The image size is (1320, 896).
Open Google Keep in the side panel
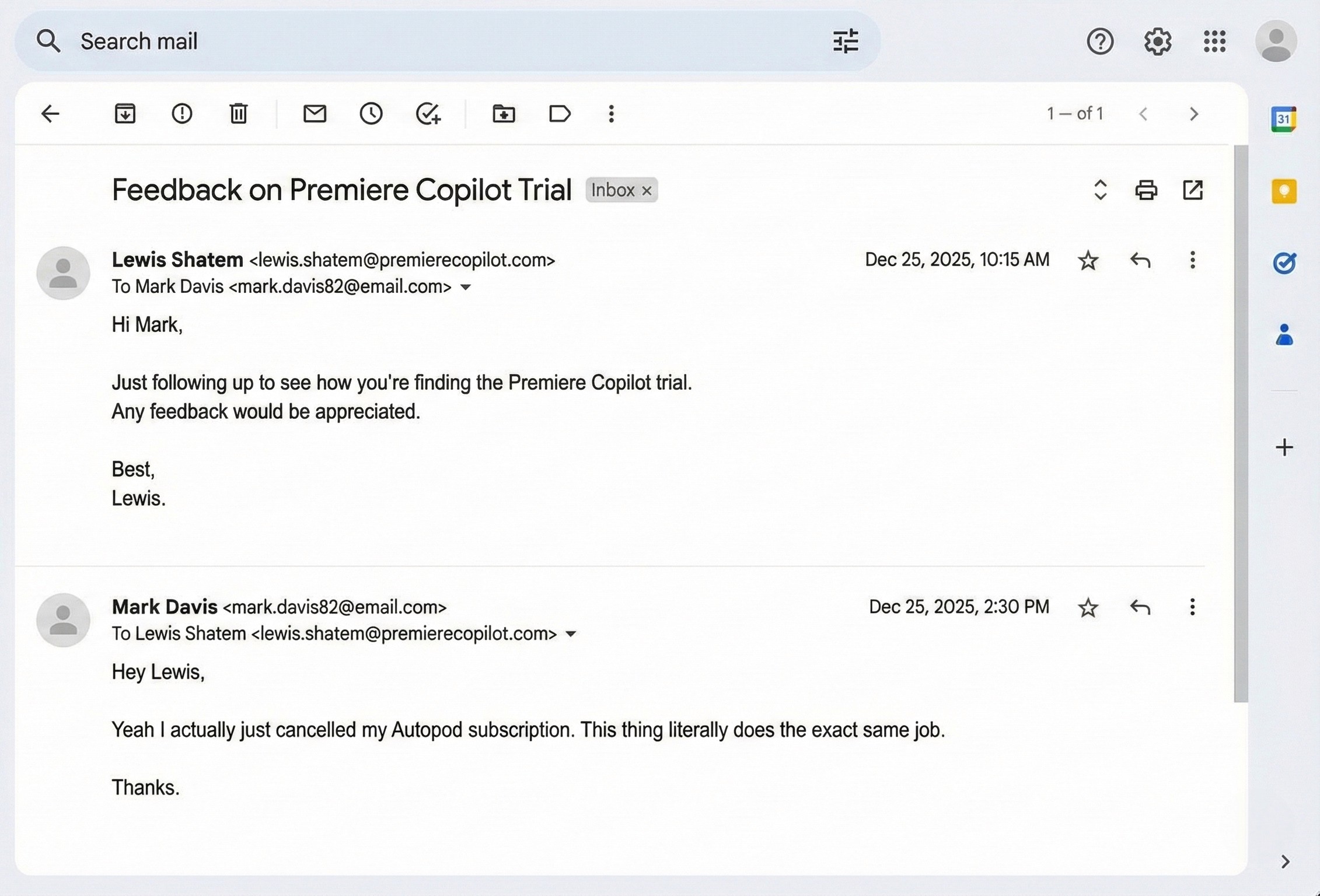(x=1283, y=190)
